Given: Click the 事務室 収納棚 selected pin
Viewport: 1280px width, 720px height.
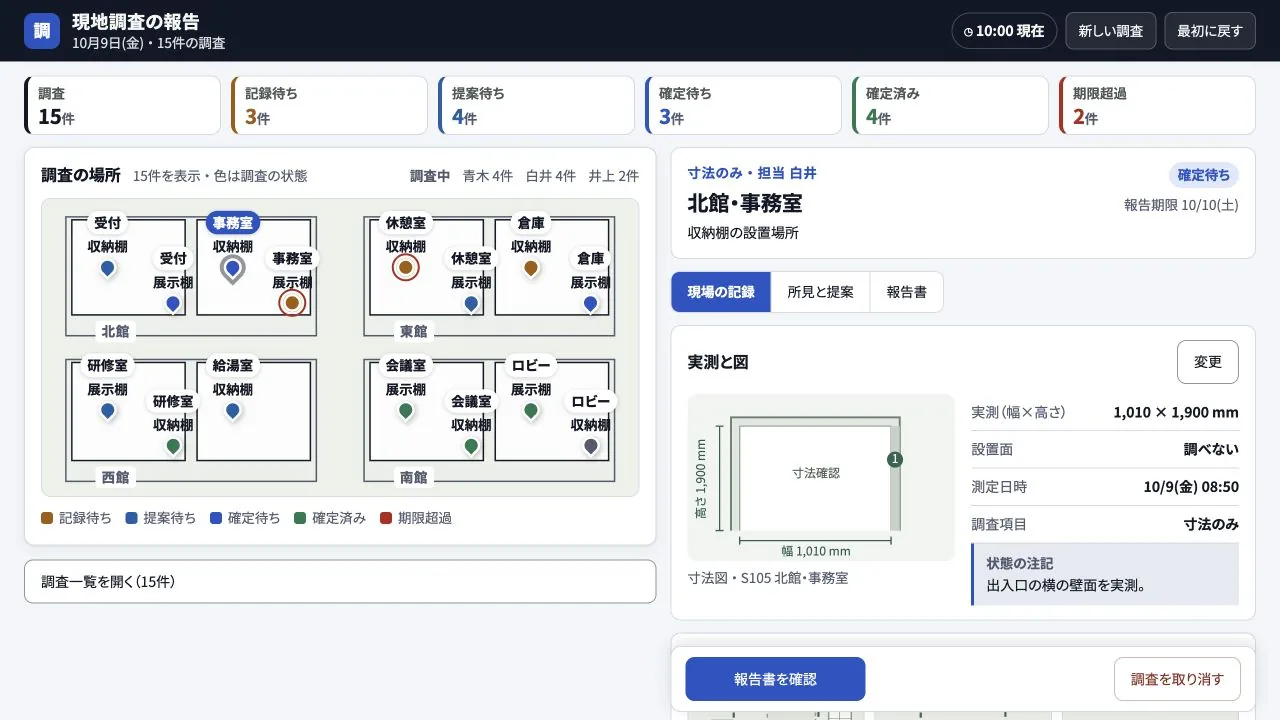Looking at the screenshot, I should click(233, 268).
